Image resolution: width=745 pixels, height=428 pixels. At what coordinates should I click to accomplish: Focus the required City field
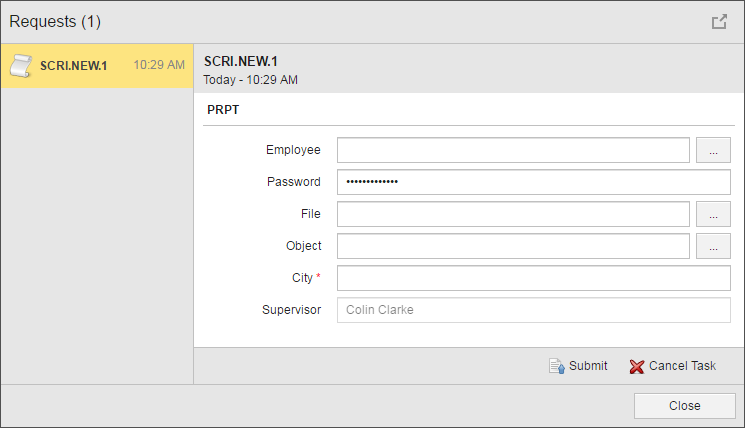click(533, 278)
